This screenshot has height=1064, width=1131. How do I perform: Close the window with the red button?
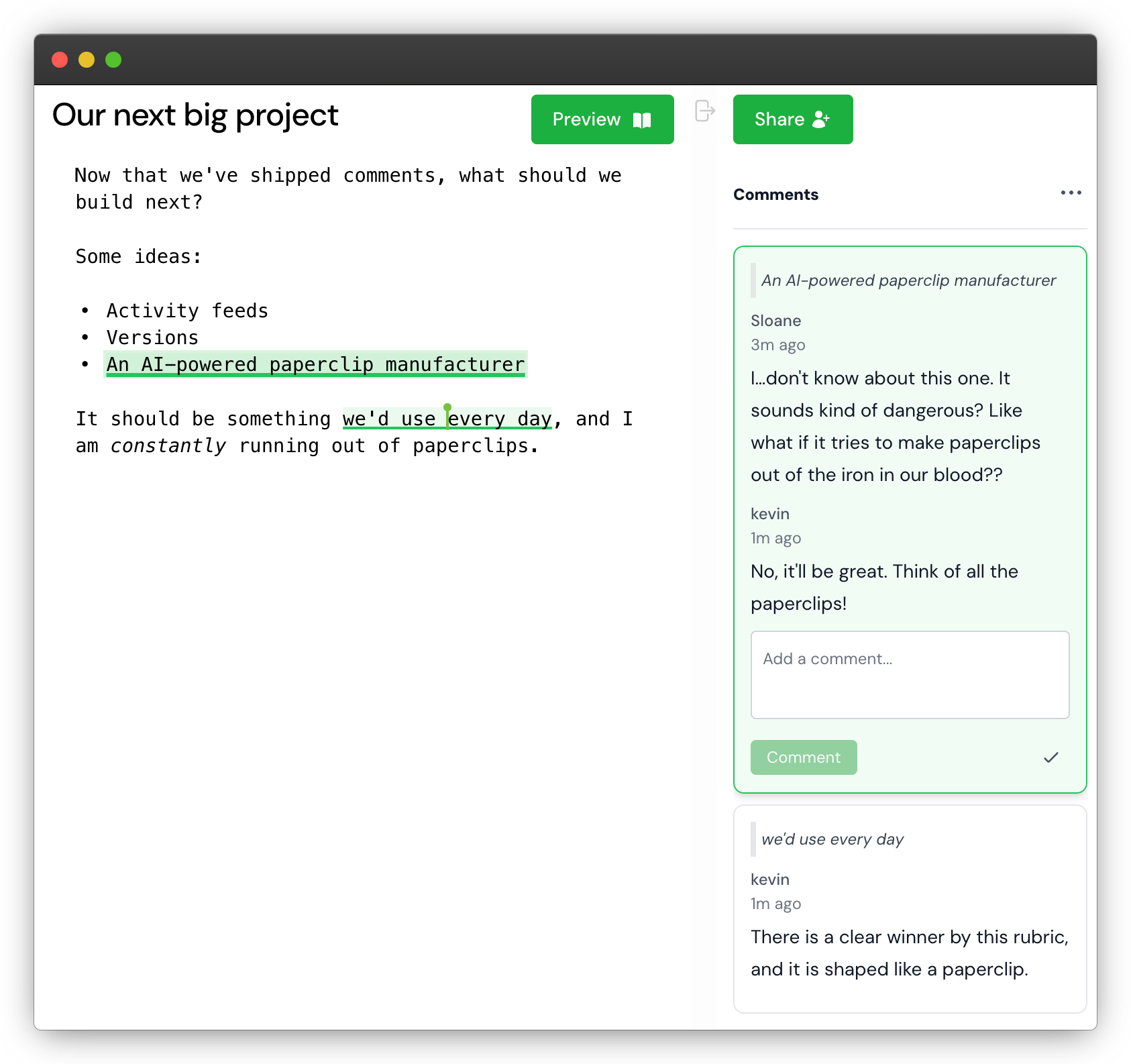60,60
